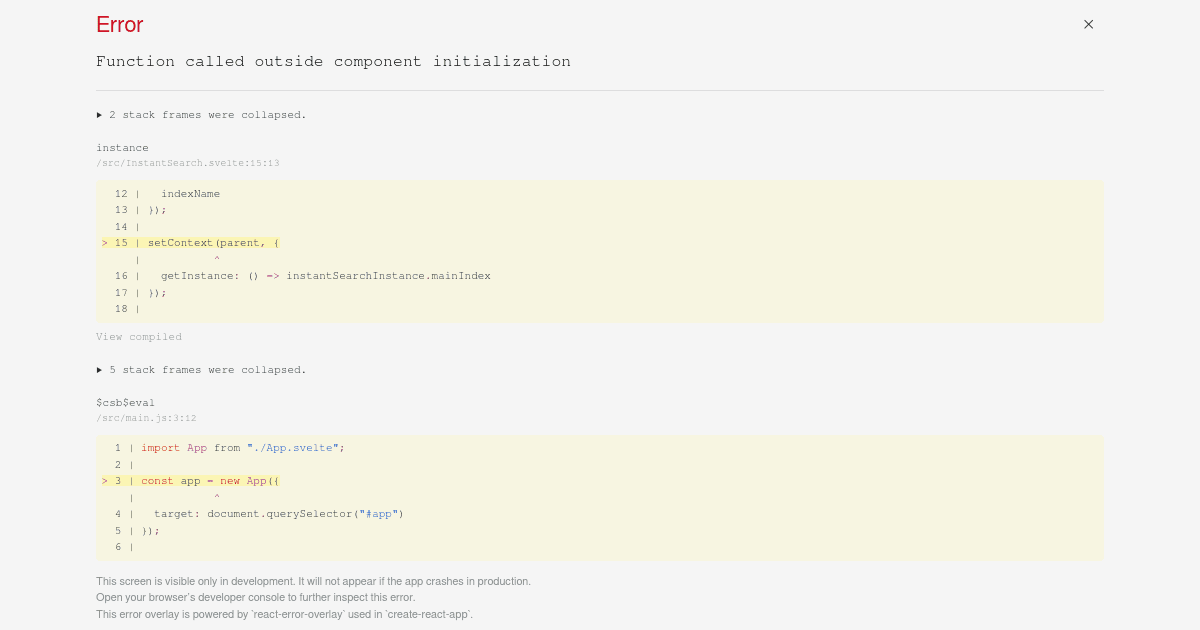Close the error overlay with the X
The image size is (1200, 630).
click(x=1088, y=24)
